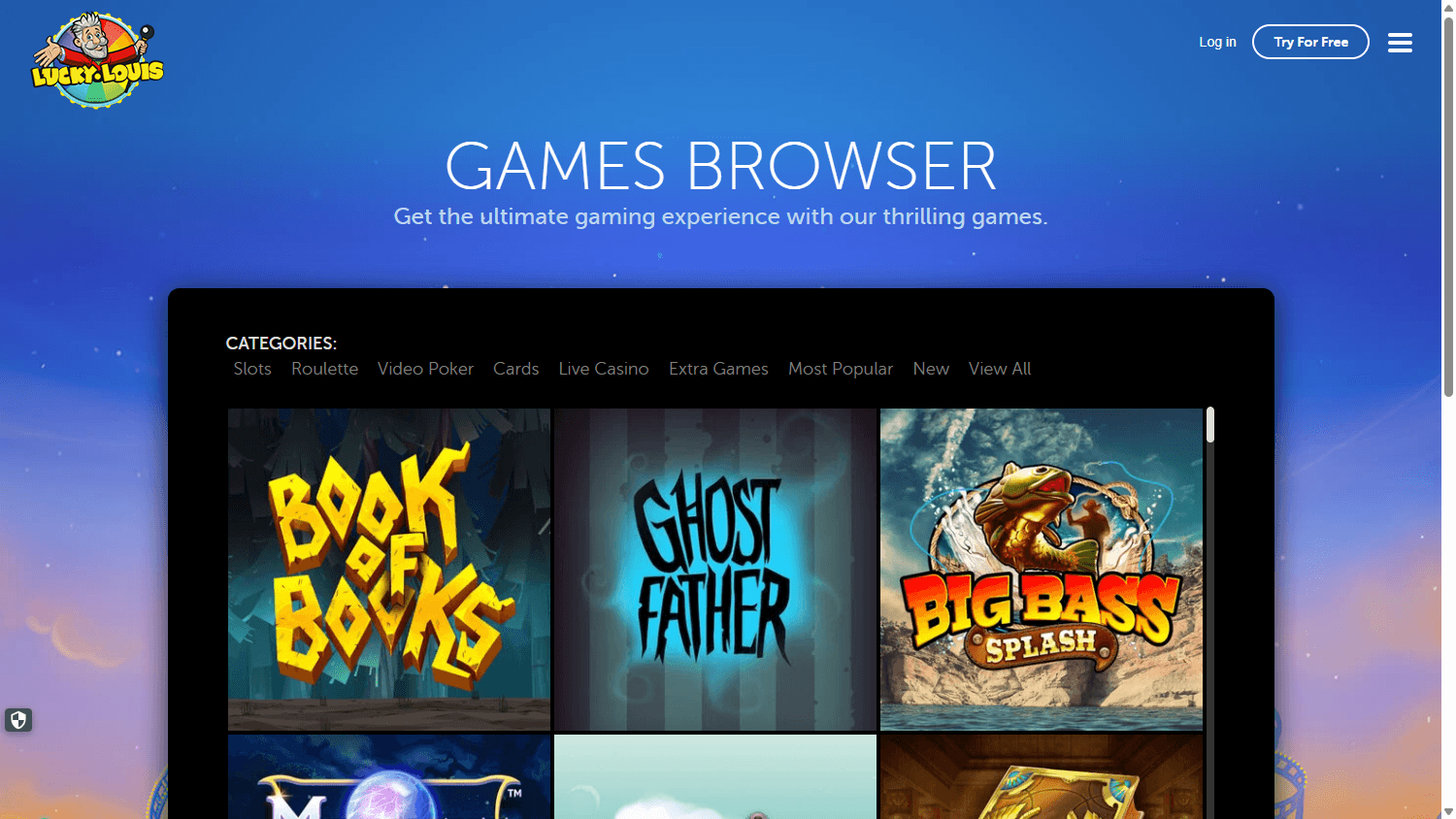Open the Big Bass Splash game thumbnail
The height and width of the screenshot is (819, 1456).
pos(1042,570)
